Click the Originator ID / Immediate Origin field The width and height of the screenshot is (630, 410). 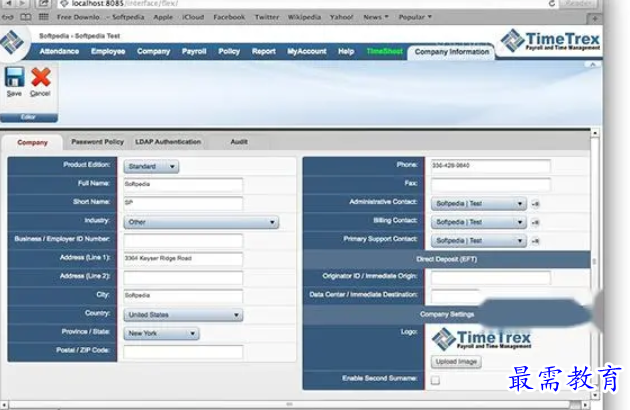(x=491, y=277)
